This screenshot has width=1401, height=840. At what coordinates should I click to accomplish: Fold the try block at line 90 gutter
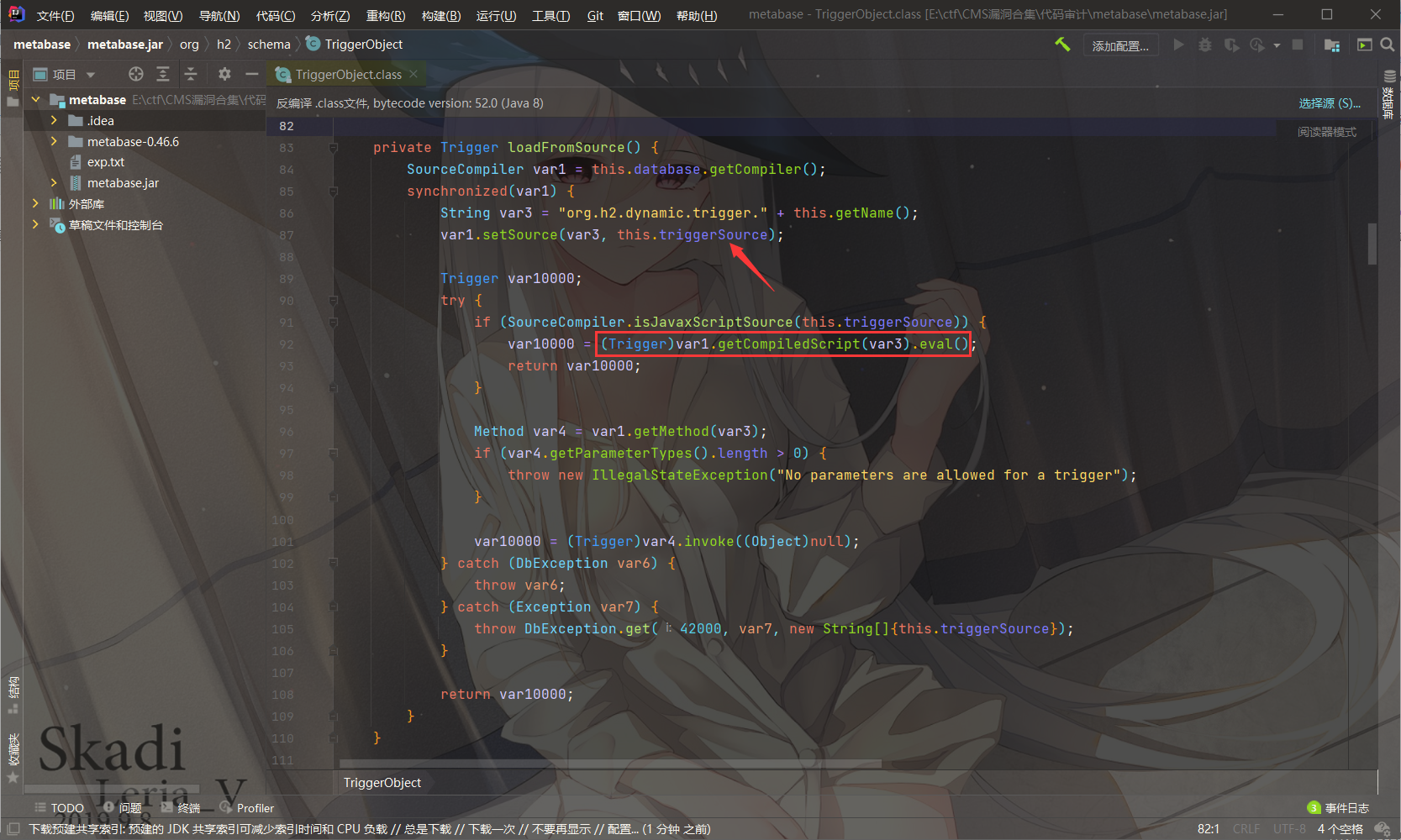pos(333,301)
